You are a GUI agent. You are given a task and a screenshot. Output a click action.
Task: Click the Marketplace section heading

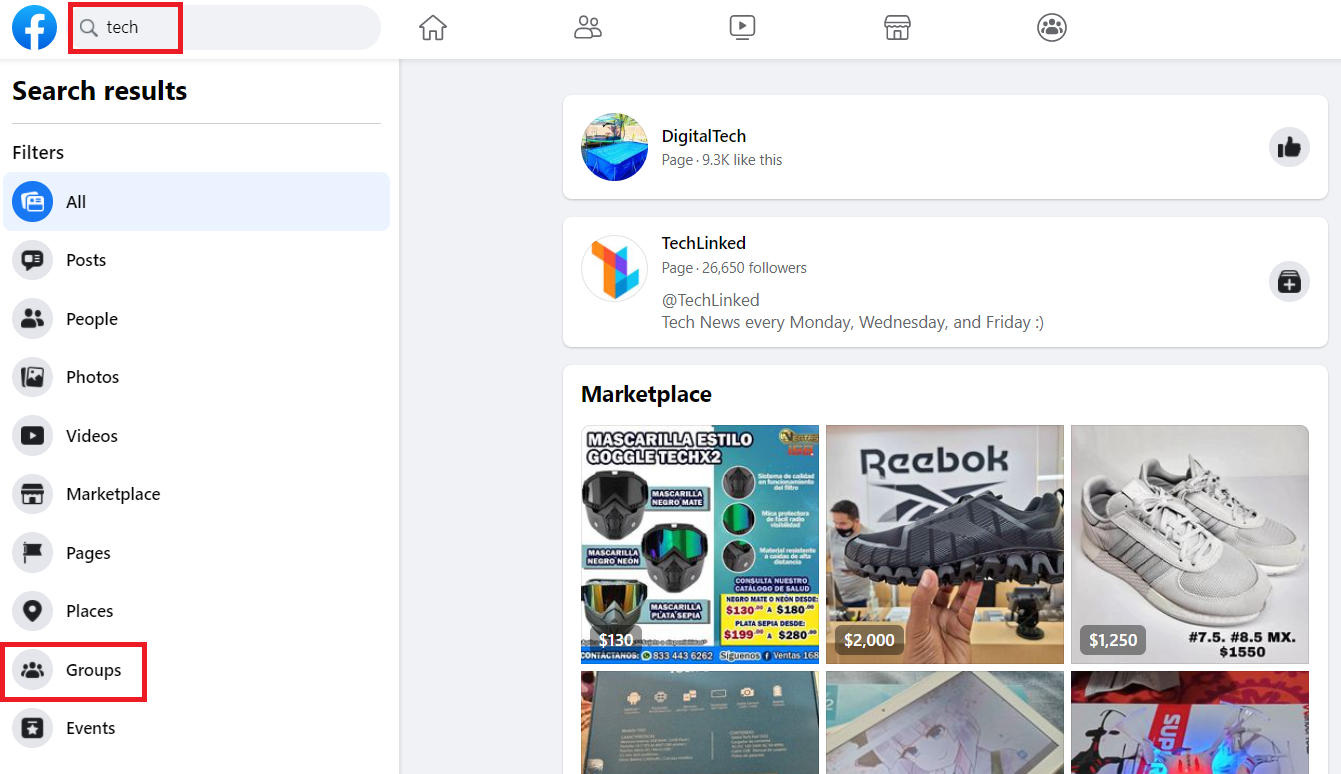click(x=646, y=394)
